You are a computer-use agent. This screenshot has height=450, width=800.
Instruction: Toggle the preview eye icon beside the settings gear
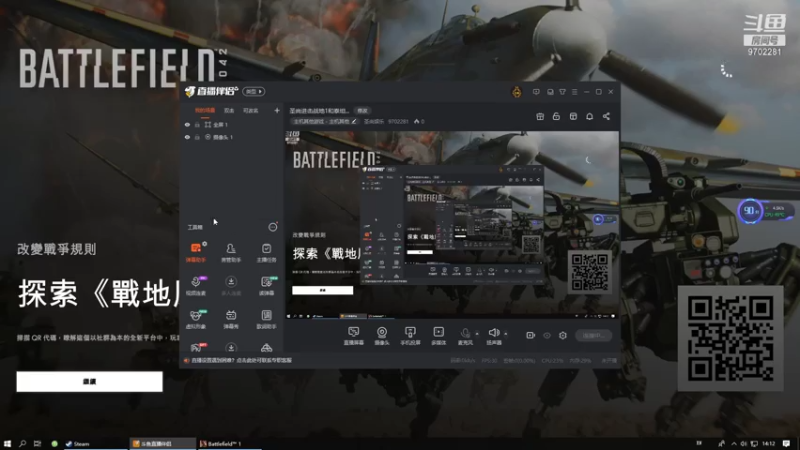click(546, 335)
